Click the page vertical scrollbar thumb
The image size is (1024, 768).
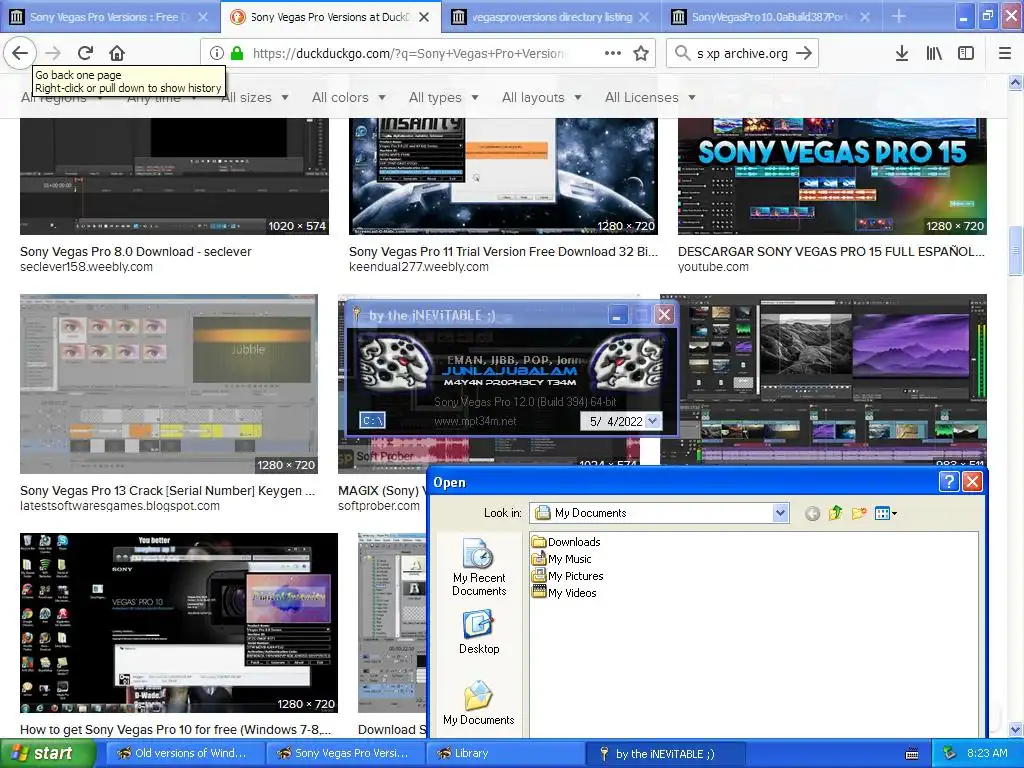[x=1015, y=251]
